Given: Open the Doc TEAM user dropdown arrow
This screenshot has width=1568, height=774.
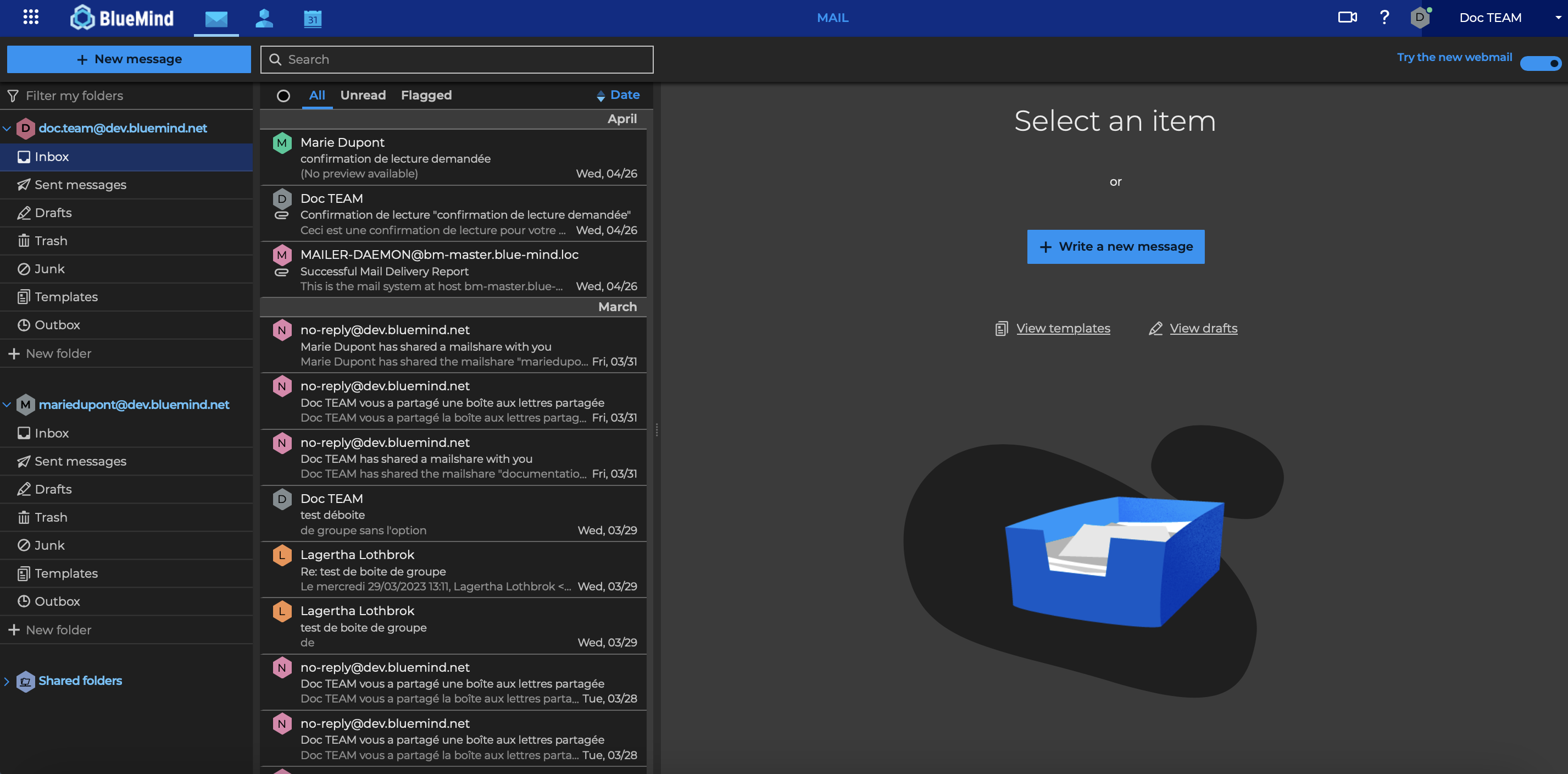Looking at the screenshot, I should tap(1558, 18).
